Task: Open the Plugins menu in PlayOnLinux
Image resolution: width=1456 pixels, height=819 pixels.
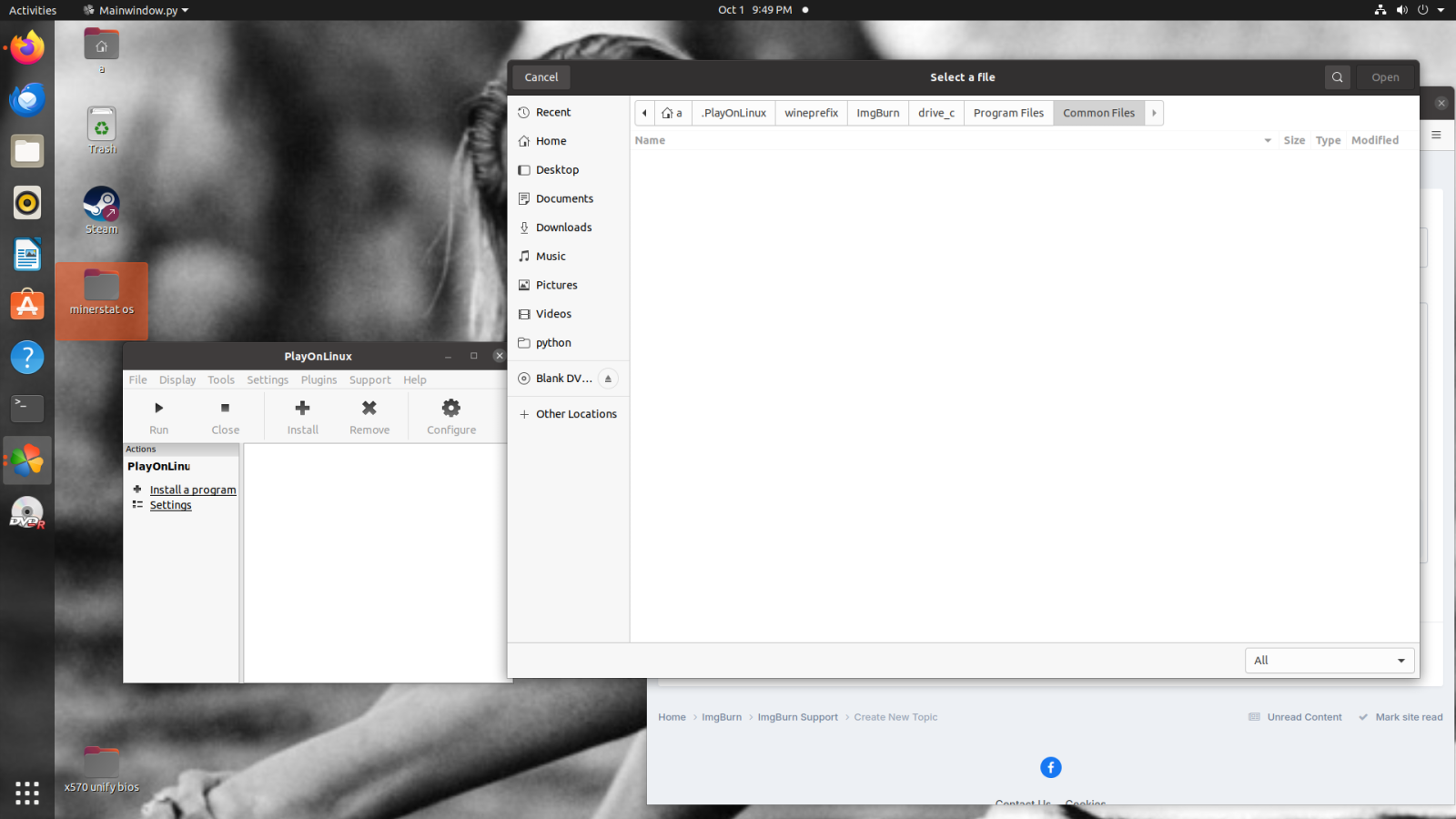Action: (319, 379)
